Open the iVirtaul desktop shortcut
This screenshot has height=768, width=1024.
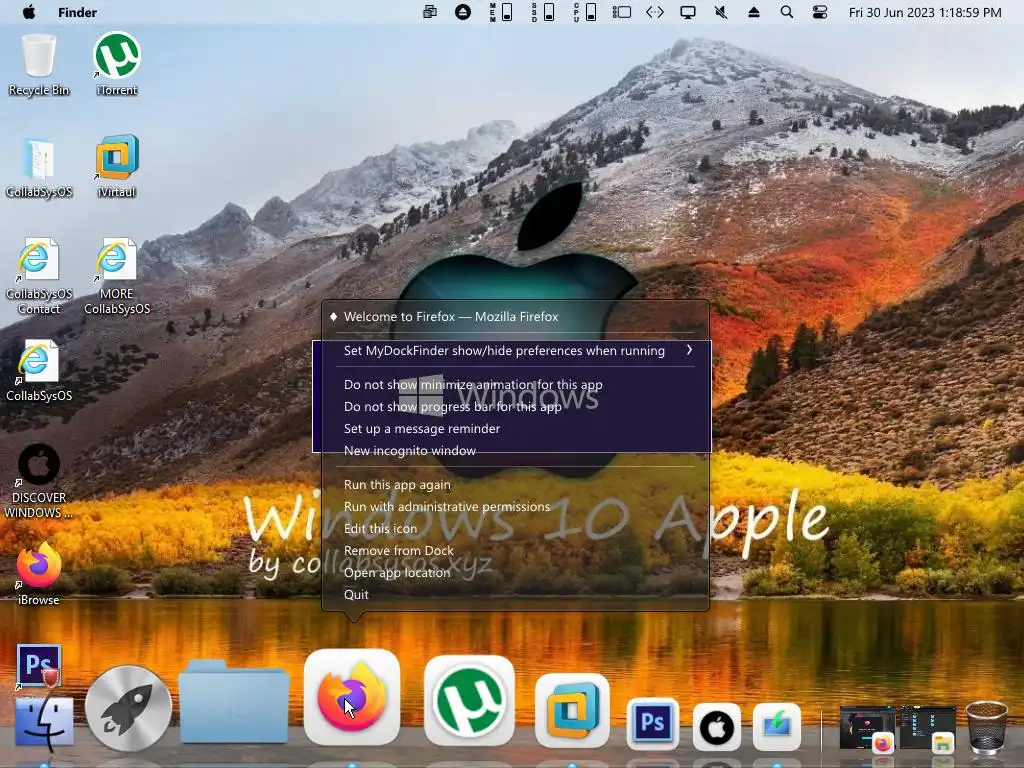point(117,167)
